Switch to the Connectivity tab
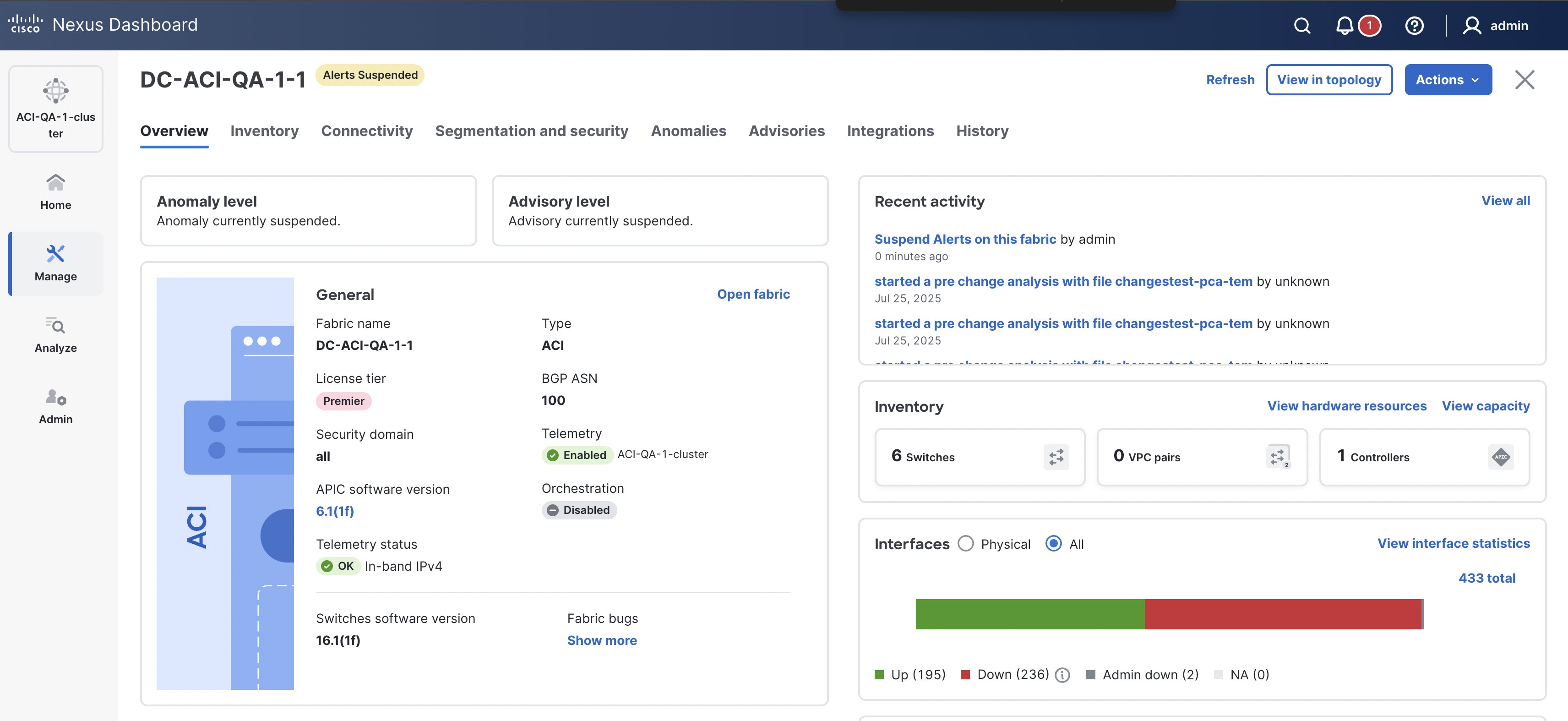 click(x=367, y=131)
